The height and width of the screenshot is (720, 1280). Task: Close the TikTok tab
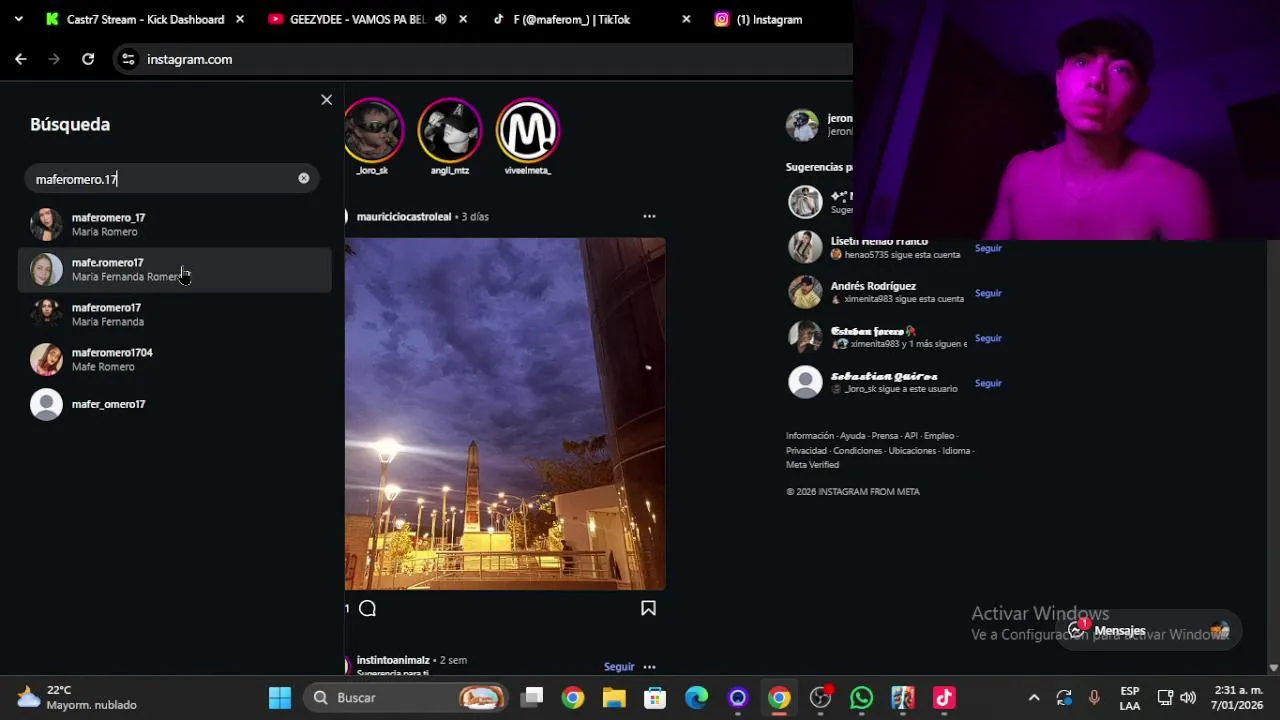click(686, 19)
